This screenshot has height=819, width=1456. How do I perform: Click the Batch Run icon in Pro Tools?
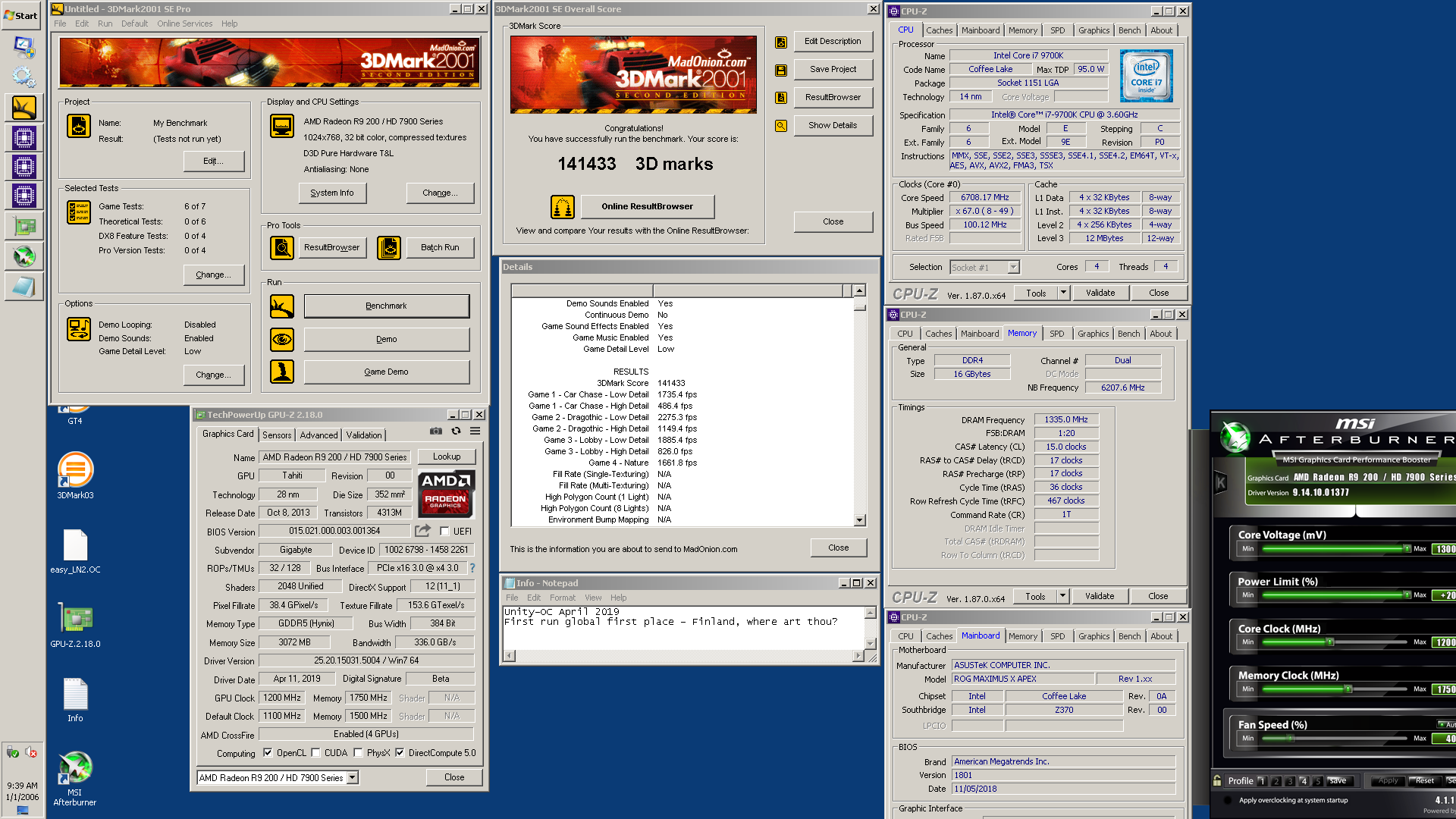point(389,247)
